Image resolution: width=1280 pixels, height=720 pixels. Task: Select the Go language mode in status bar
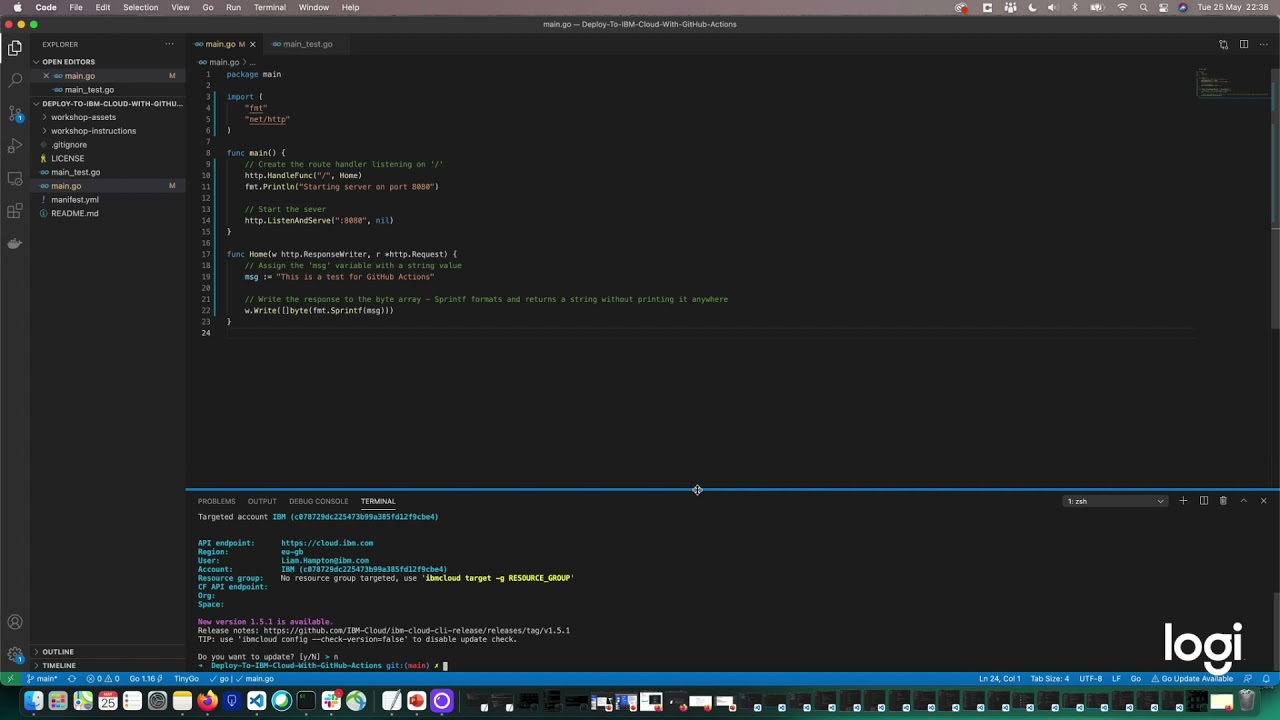[x=1135, y=679]
